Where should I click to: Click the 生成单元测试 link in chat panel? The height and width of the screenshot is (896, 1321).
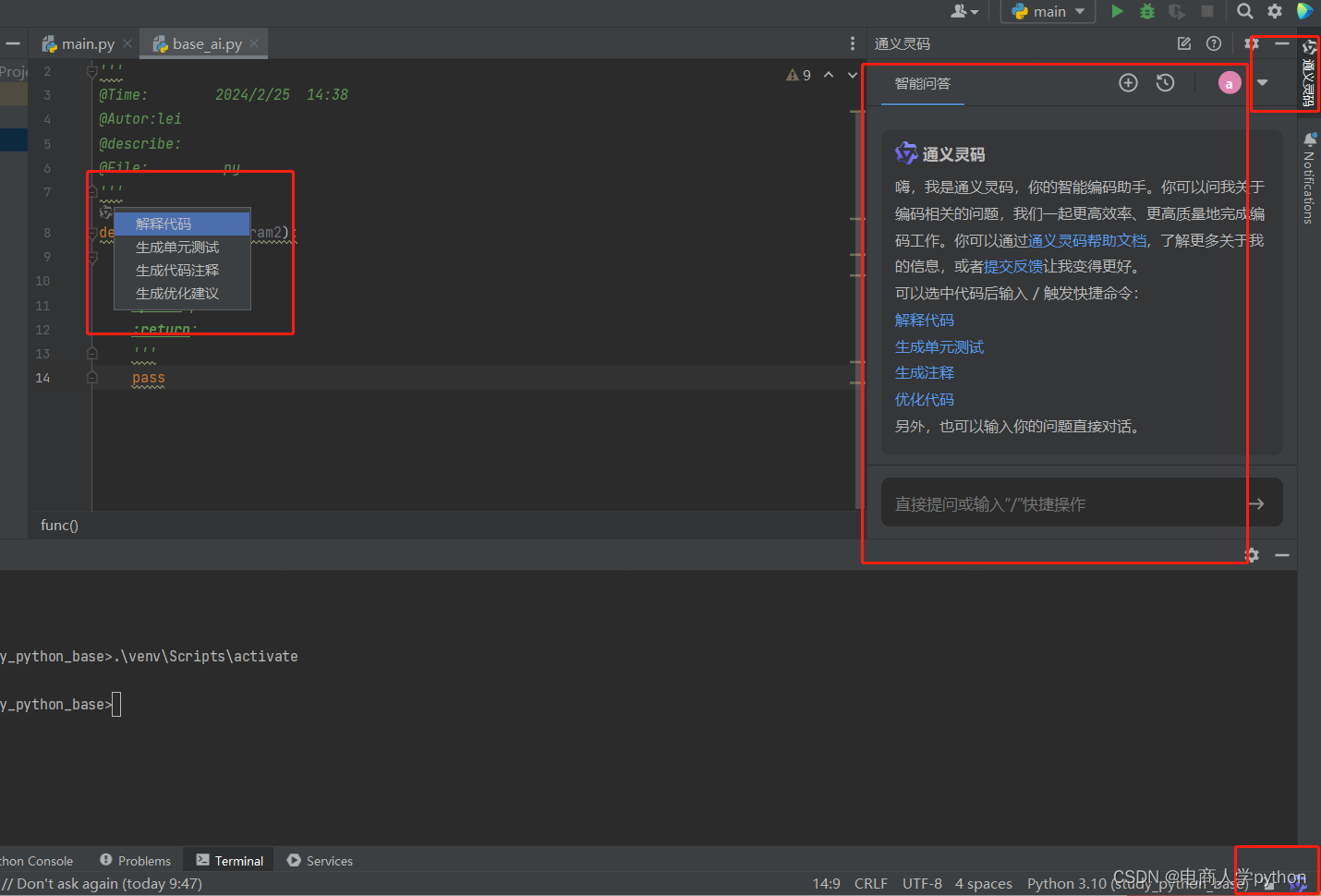(x=939, y=346)
